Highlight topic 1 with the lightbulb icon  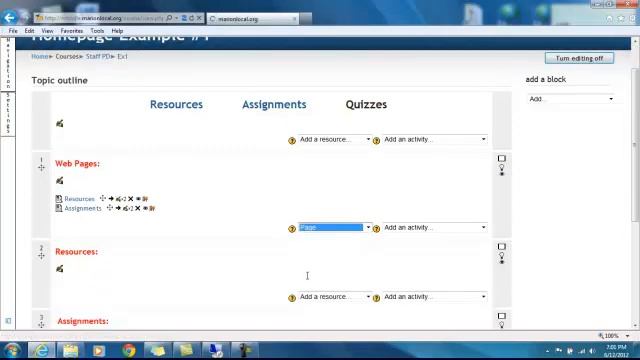(x=502, y=167)
